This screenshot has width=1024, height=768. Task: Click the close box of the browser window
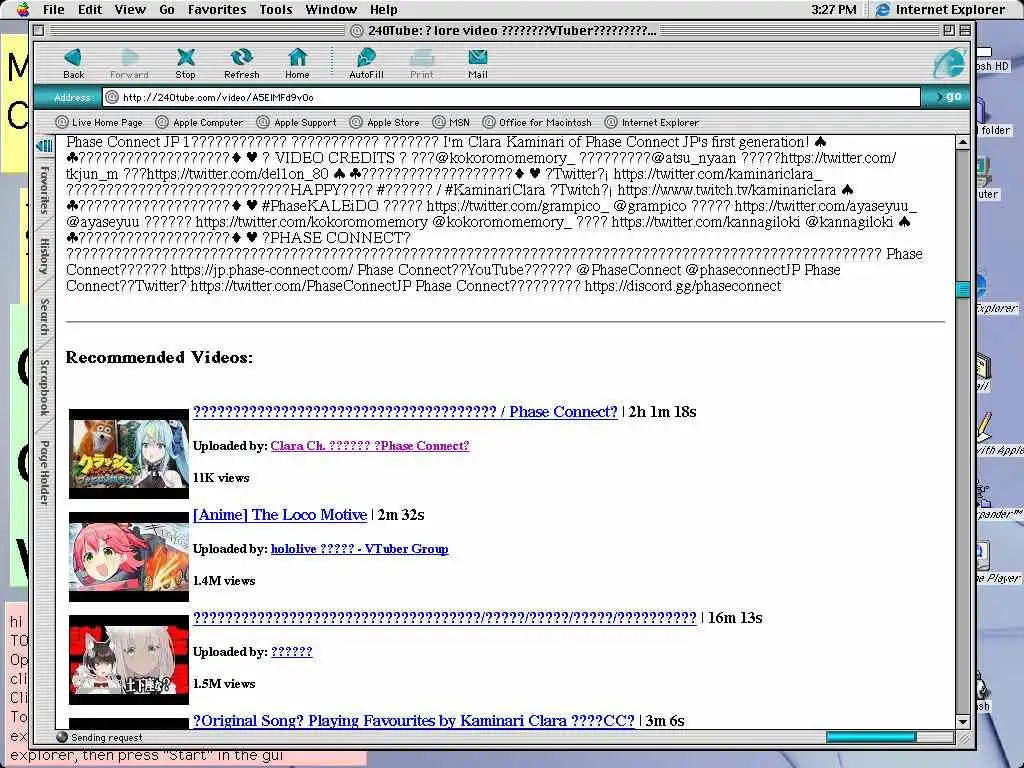(39, 30)
